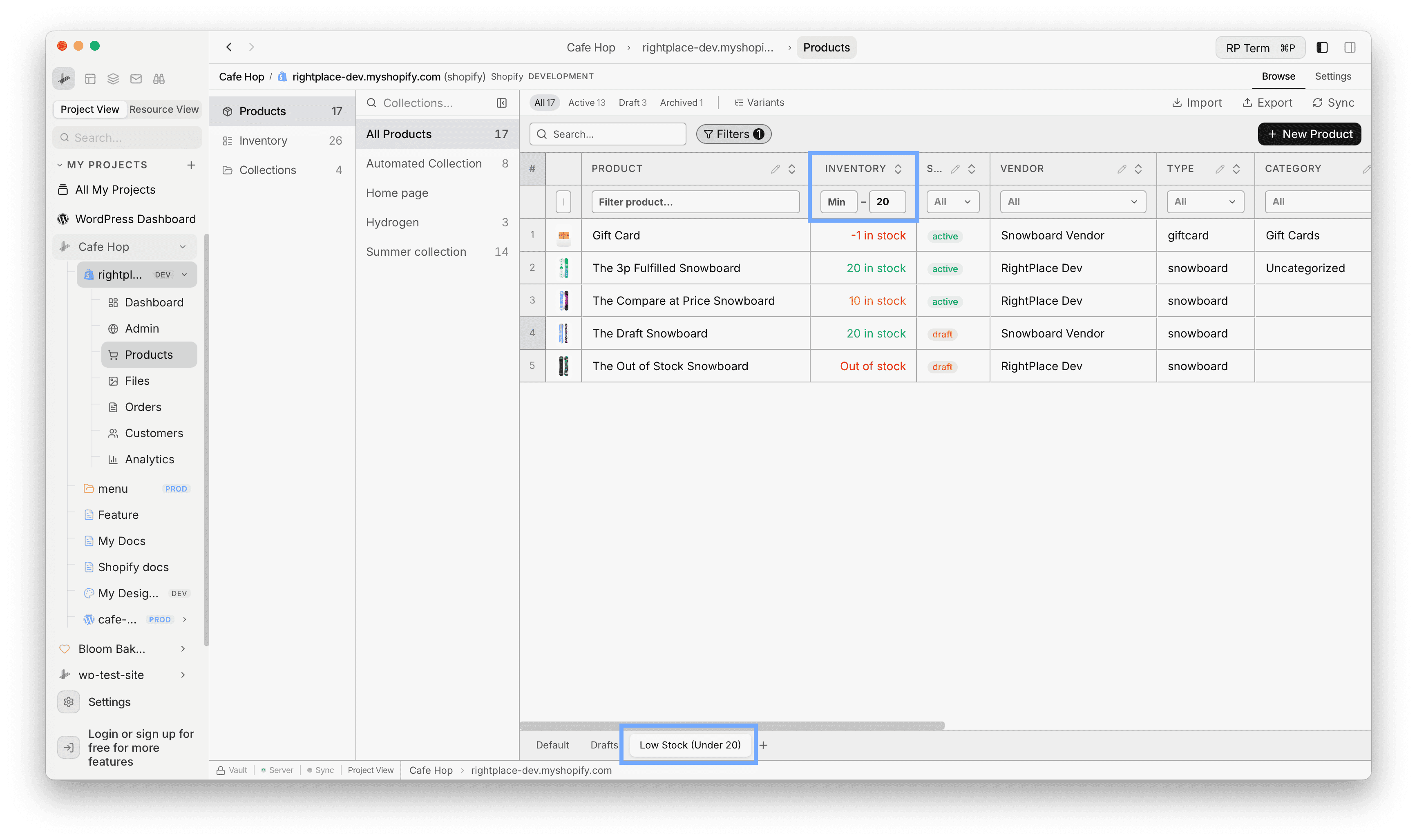Click the collapse collections panel icon
1417x840 pixels.
pos(501,103)
